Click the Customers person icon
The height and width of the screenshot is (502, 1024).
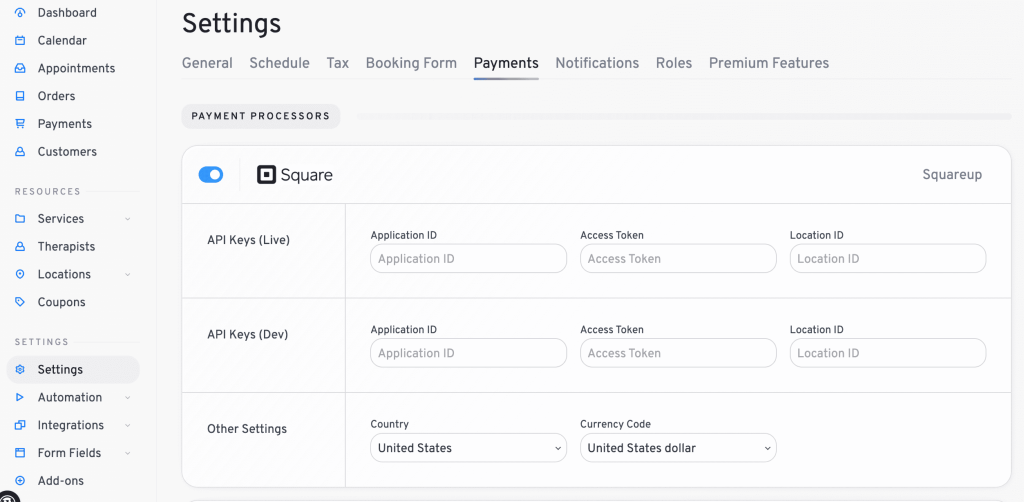(x=20, y=152)
